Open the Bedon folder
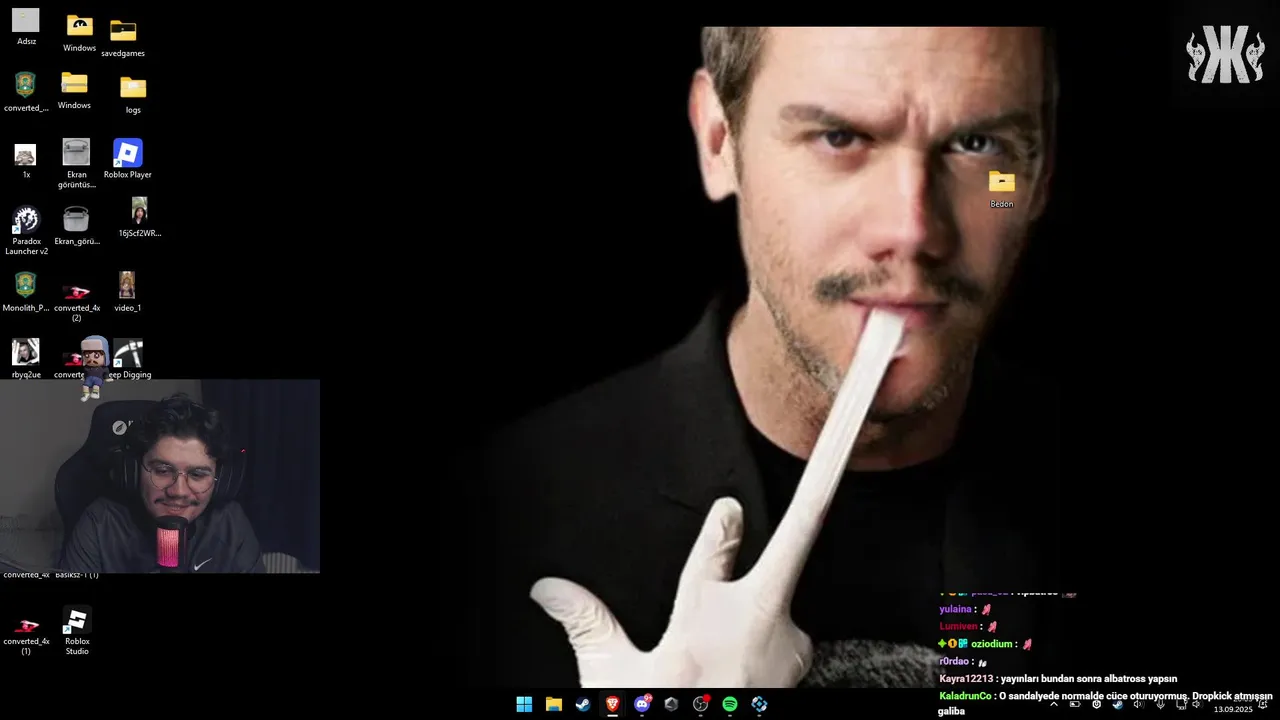This screenshot has height=720, width=1280. click(1002, 189)
